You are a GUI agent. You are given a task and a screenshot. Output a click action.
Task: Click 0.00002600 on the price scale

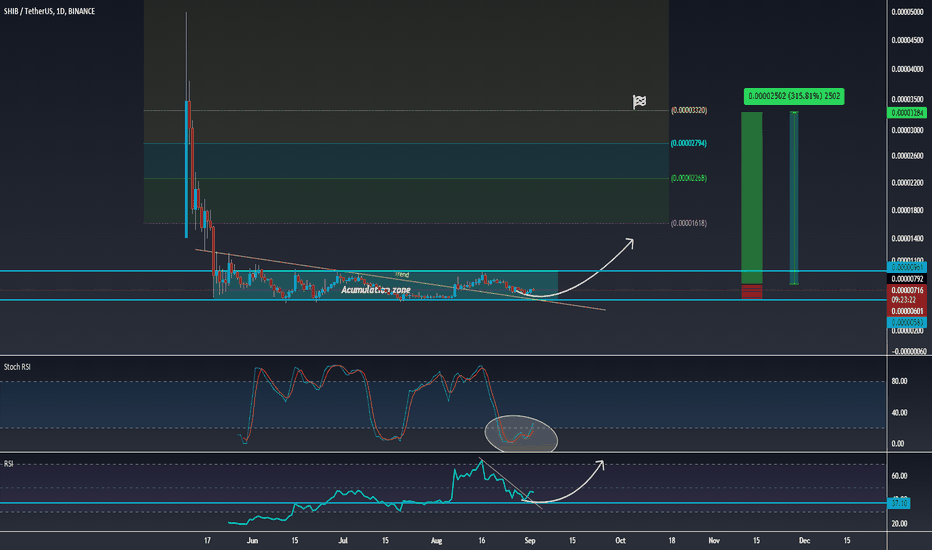908,156
